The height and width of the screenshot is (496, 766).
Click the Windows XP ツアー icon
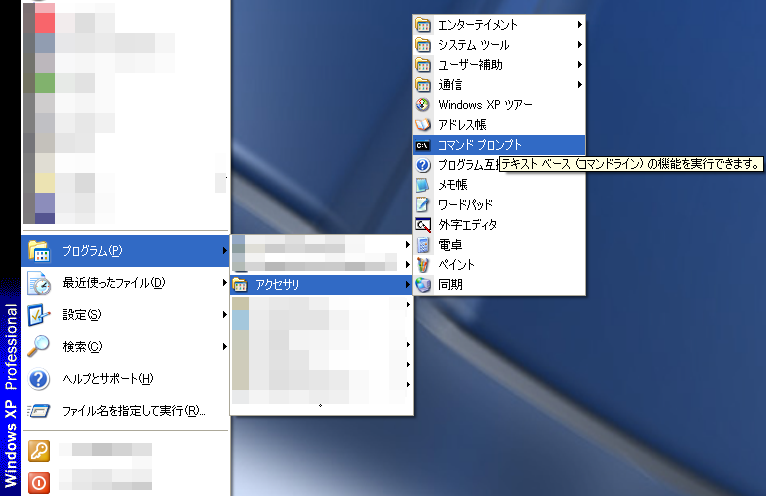tap(423, 105)
